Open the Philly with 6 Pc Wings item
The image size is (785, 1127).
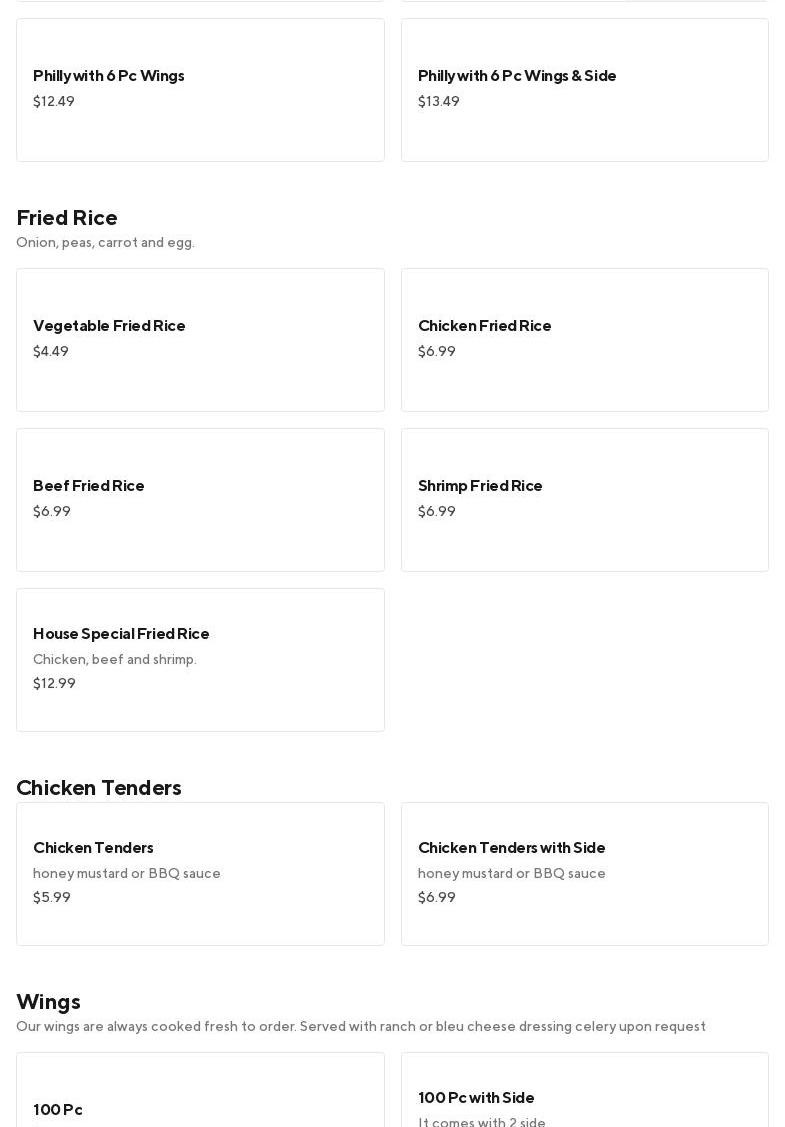point(200,89)
